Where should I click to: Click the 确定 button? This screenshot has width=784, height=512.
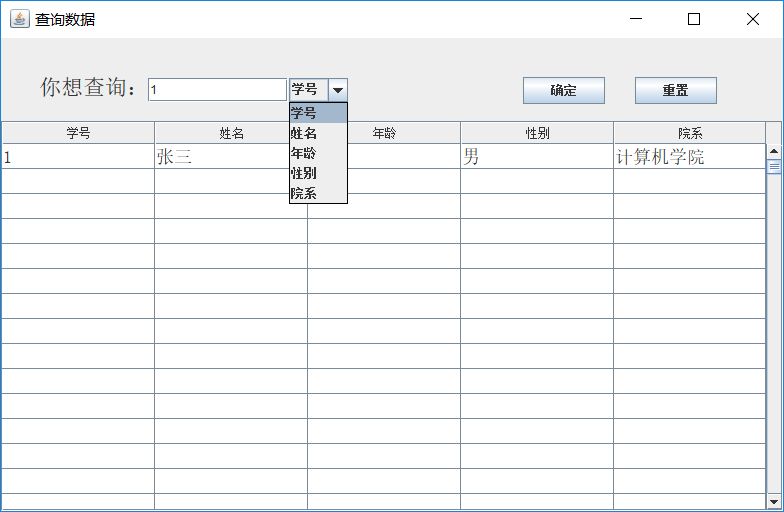pyautogui.click(x=564, y=90)
